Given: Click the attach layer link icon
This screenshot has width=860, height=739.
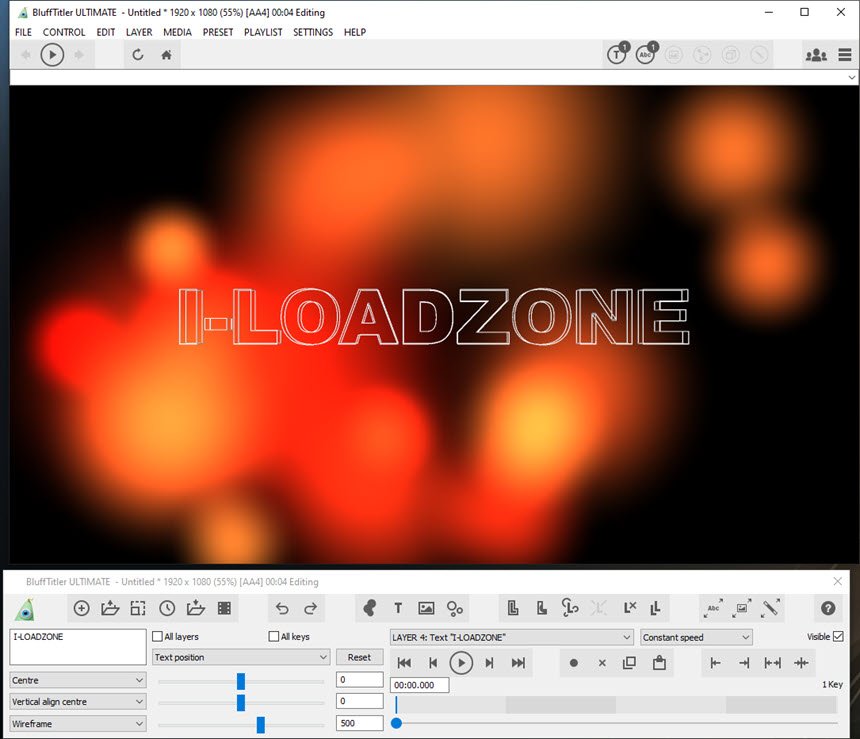Looking at the screenshot, I should pos(570,607).
